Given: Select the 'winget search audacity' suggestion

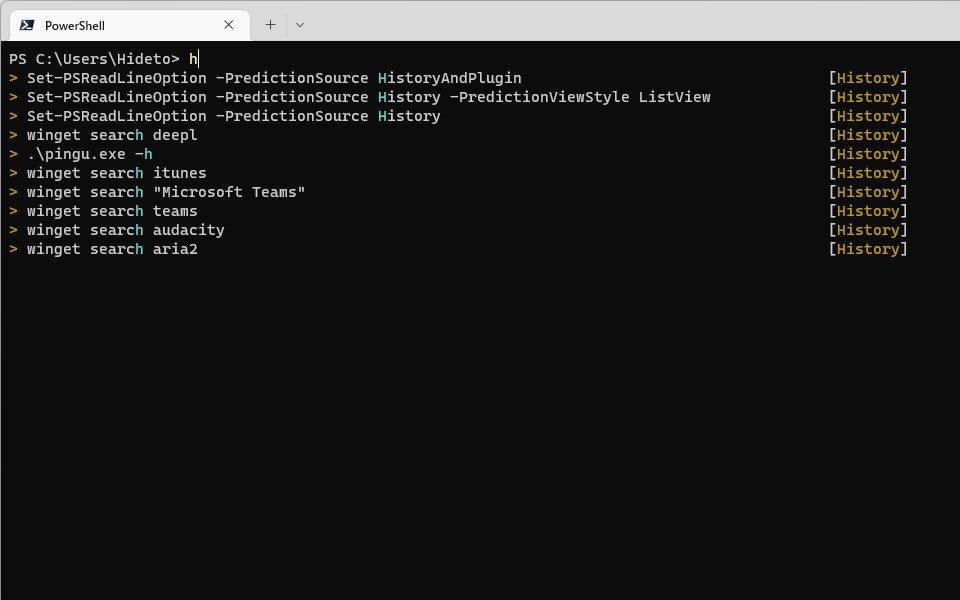Looking at the screenshot, I should tap(125, 230).
